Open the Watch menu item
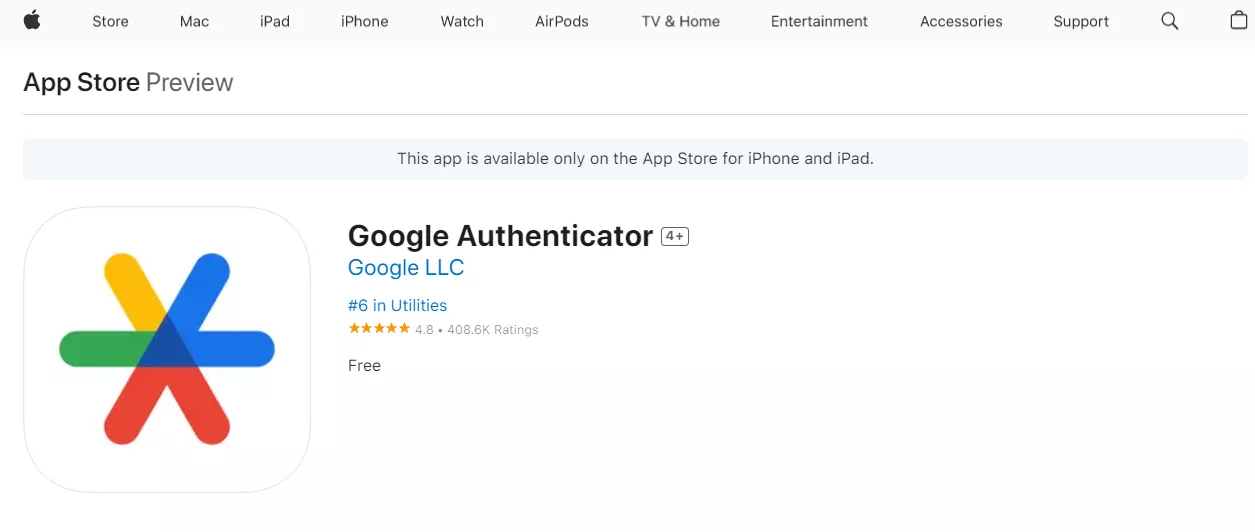 point(462,21)
